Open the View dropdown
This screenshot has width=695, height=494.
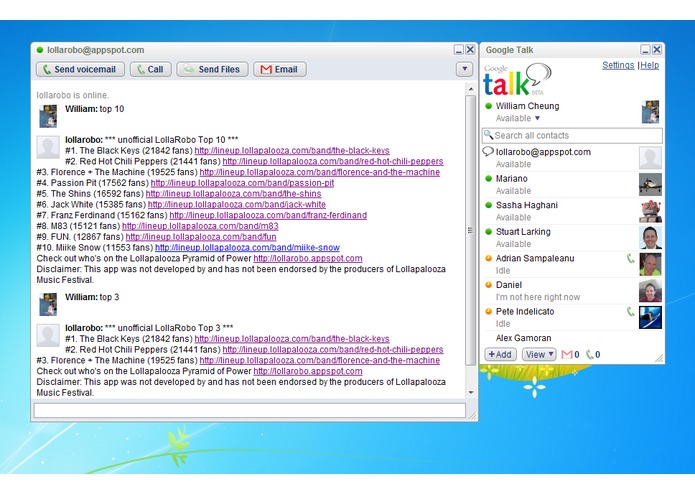click(x=539, y=354)
